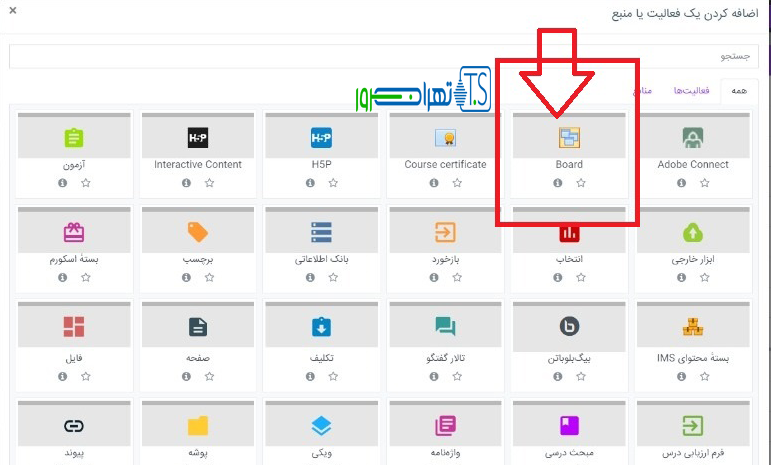771x465 pixels.
Task: Choose the بیگ‌بلوباتن (BigBlueButton) icon
Action: pos(569,327)
